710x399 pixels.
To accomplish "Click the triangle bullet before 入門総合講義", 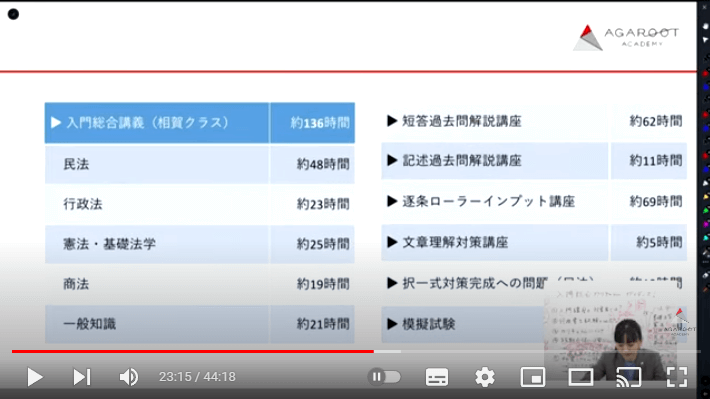I will click(x=56, y=123).
